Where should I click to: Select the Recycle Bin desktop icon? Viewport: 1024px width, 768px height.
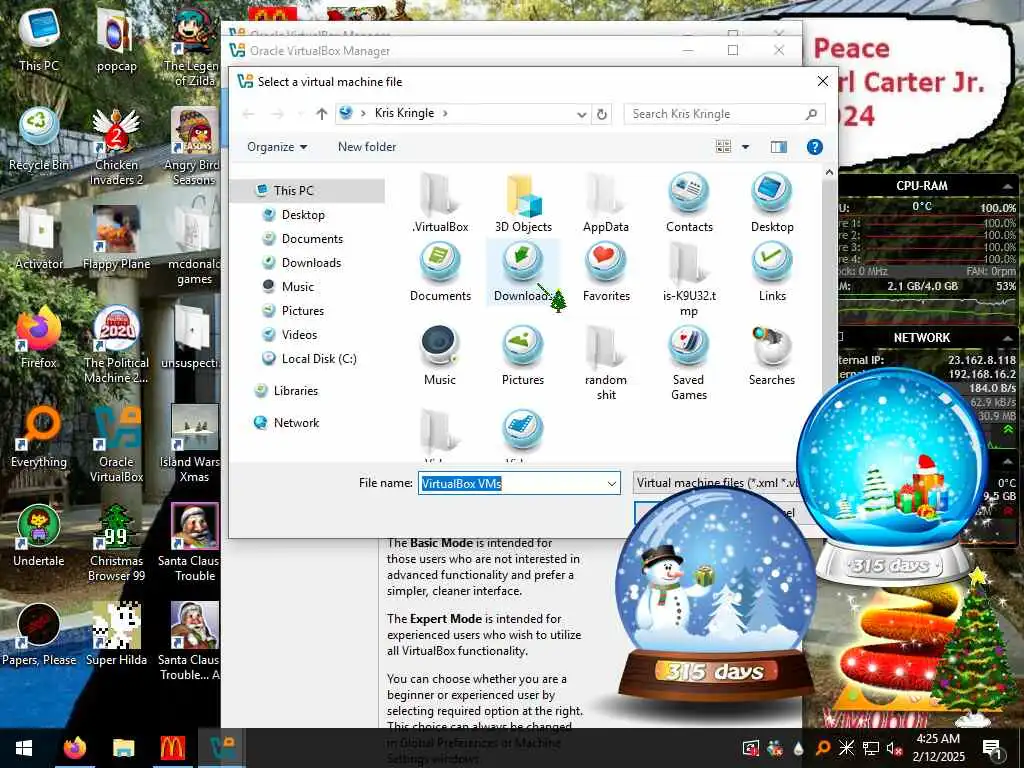(39, 140)
